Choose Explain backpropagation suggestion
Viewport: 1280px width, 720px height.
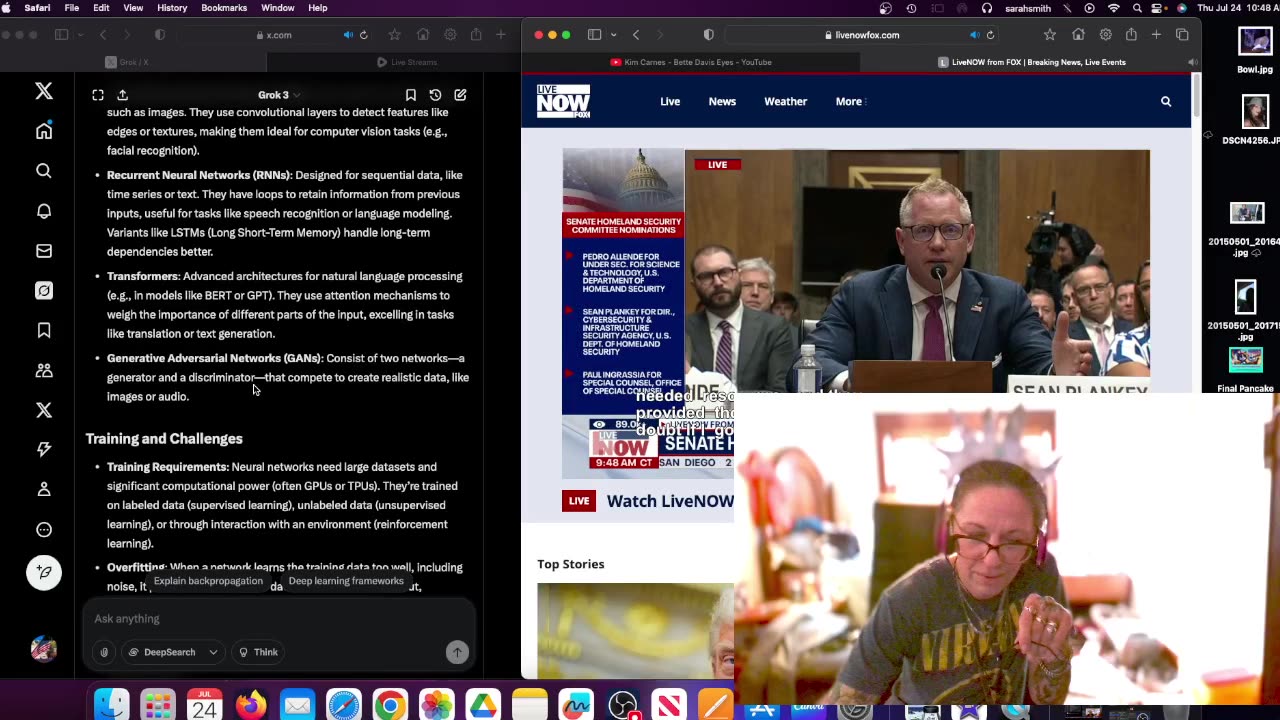[208, 581]
